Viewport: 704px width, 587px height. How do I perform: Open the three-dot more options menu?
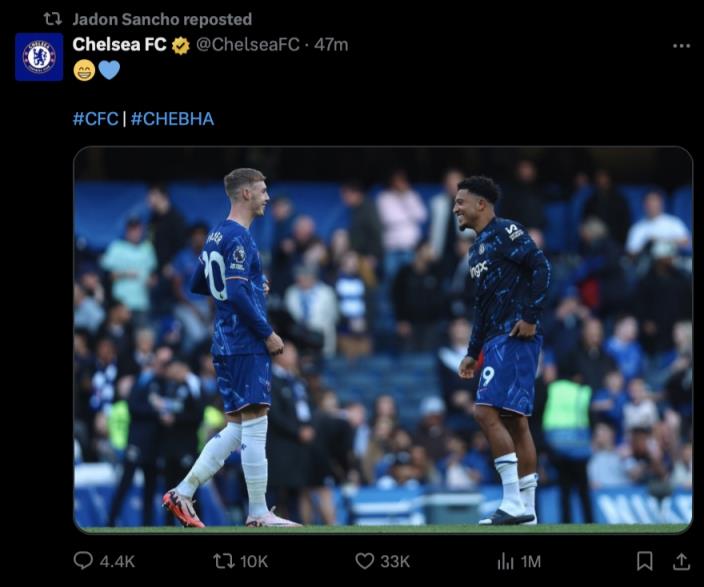point(681,45)
